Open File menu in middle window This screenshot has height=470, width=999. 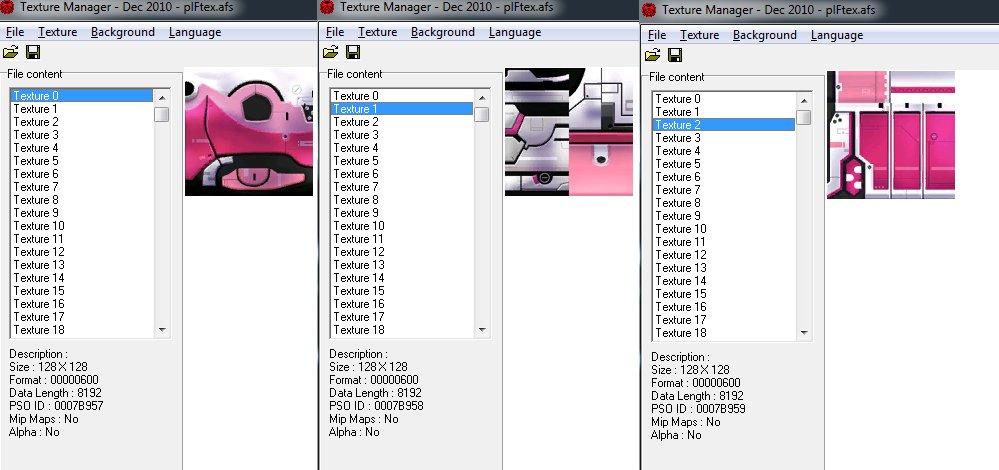(334, 32)
